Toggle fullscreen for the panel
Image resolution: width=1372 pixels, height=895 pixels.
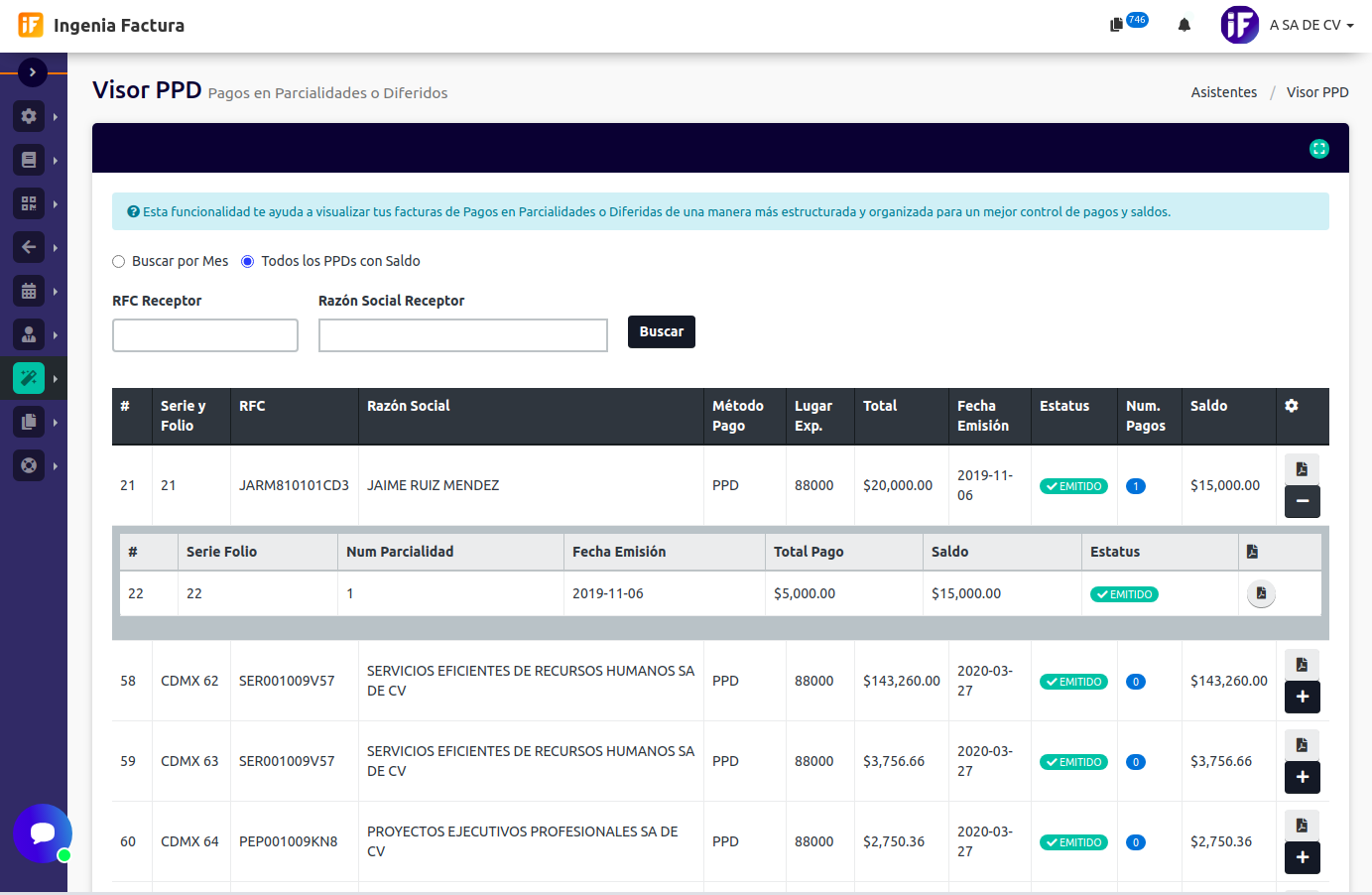pos(1318,149)
